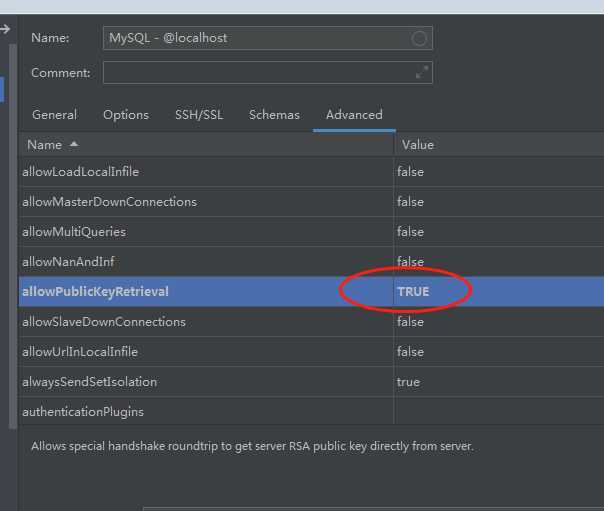Switch to the Schemas tab

[x=274, y=115]
